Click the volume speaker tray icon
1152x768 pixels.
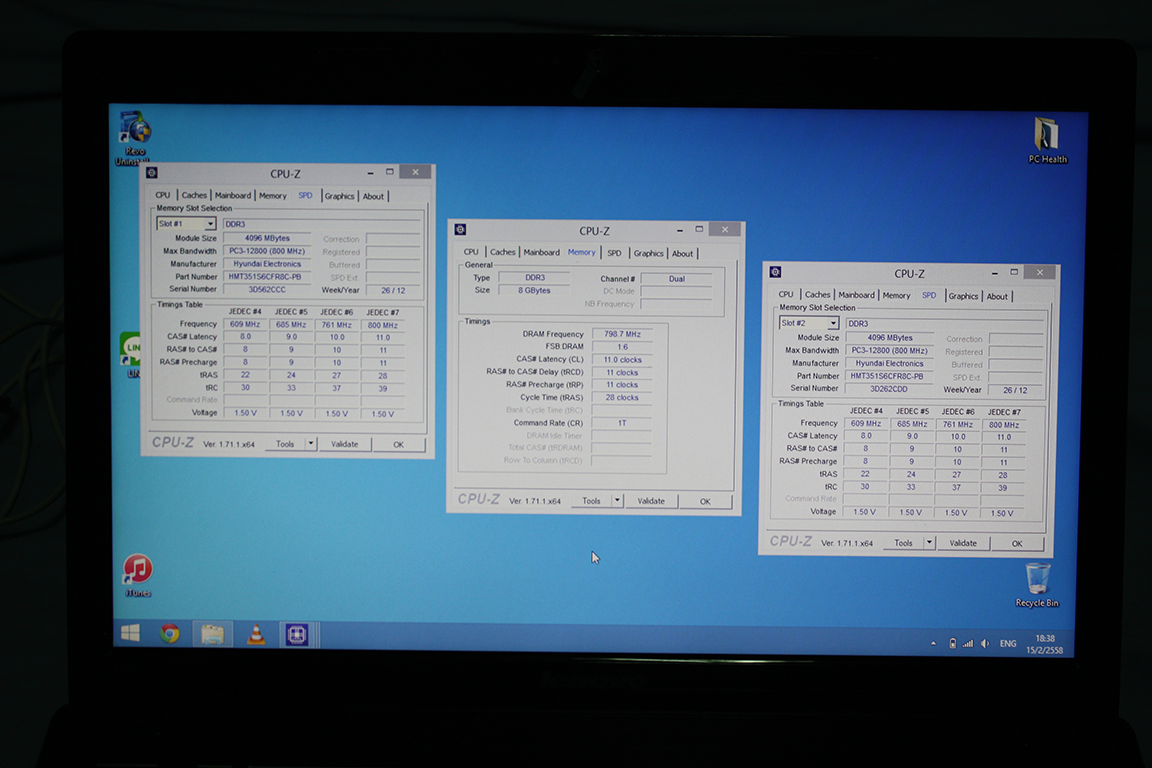pos(985,644)
